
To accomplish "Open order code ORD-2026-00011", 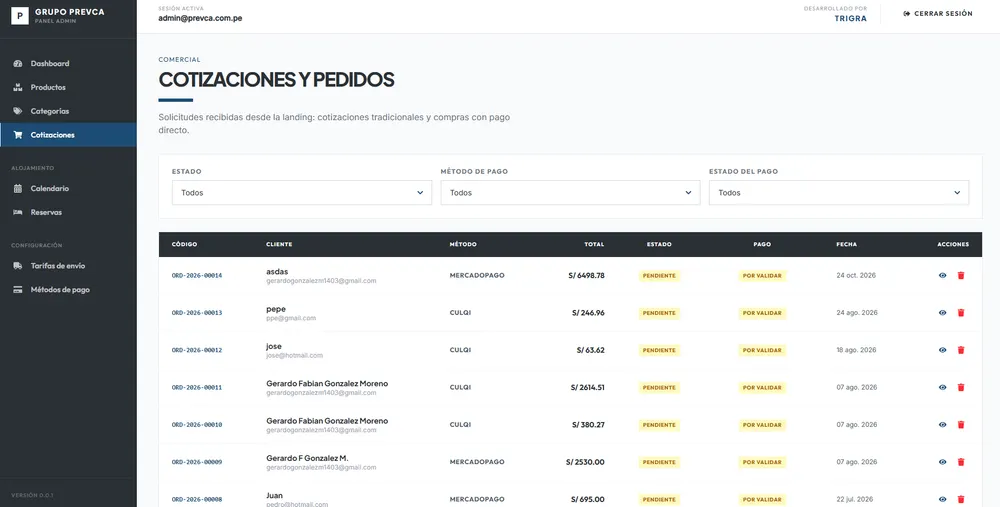I will point(197,388).
